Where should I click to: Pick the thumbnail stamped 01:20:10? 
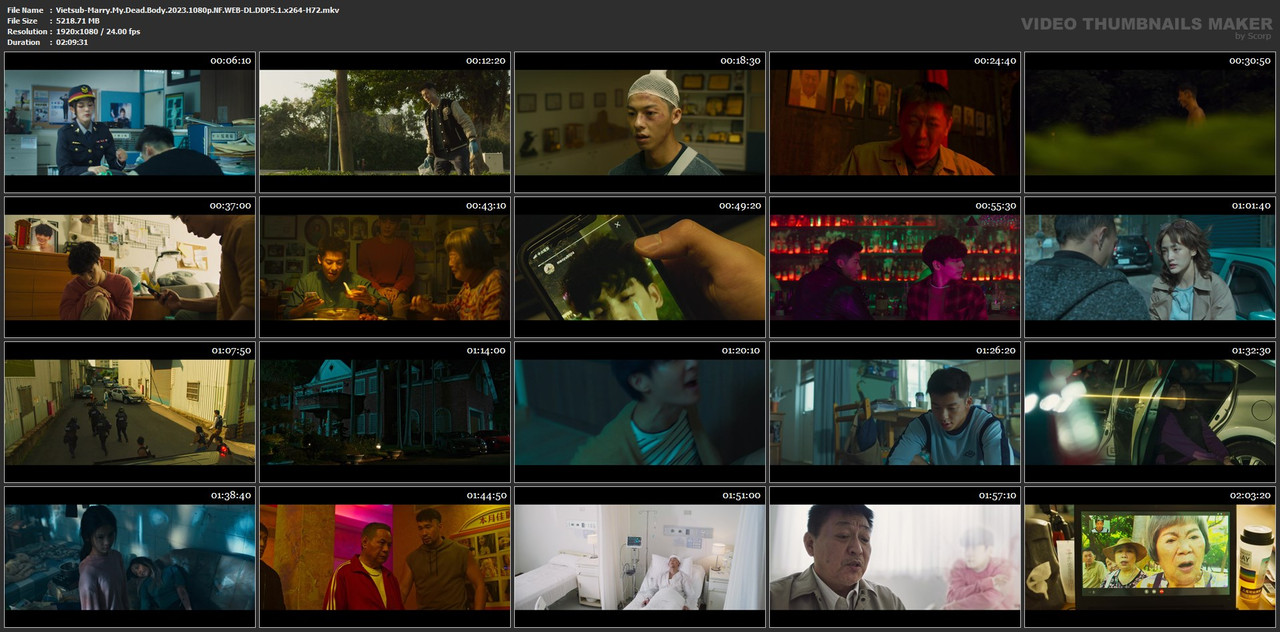(640, 412)
